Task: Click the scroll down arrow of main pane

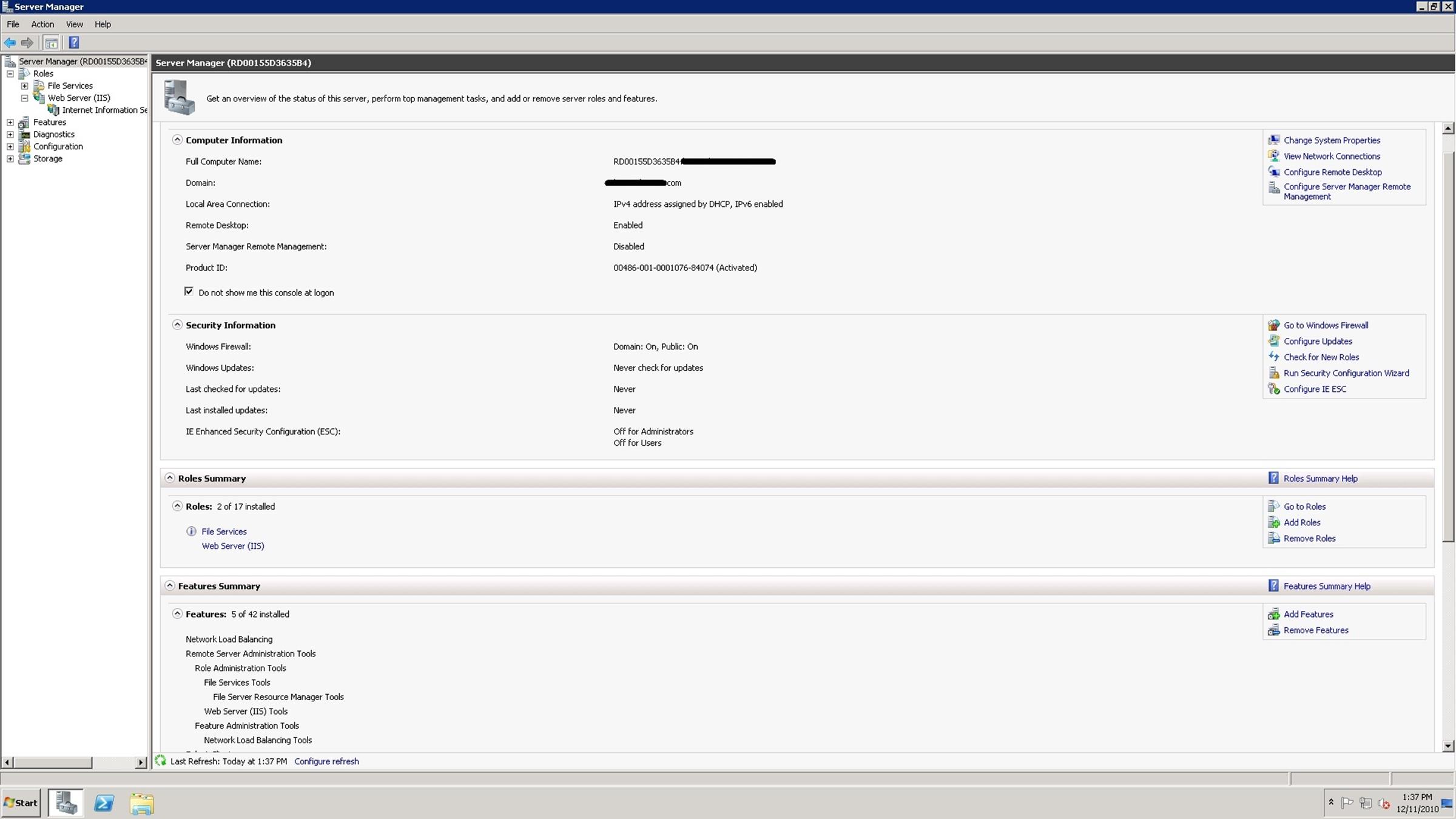Action: coord(1448,746)
